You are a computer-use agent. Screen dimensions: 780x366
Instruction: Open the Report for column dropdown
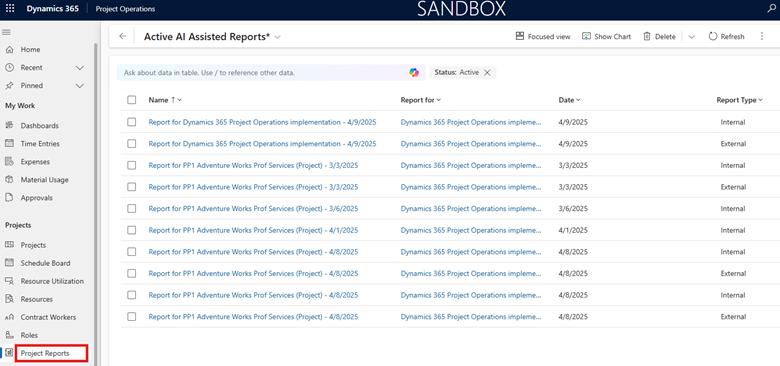point(439,100)
